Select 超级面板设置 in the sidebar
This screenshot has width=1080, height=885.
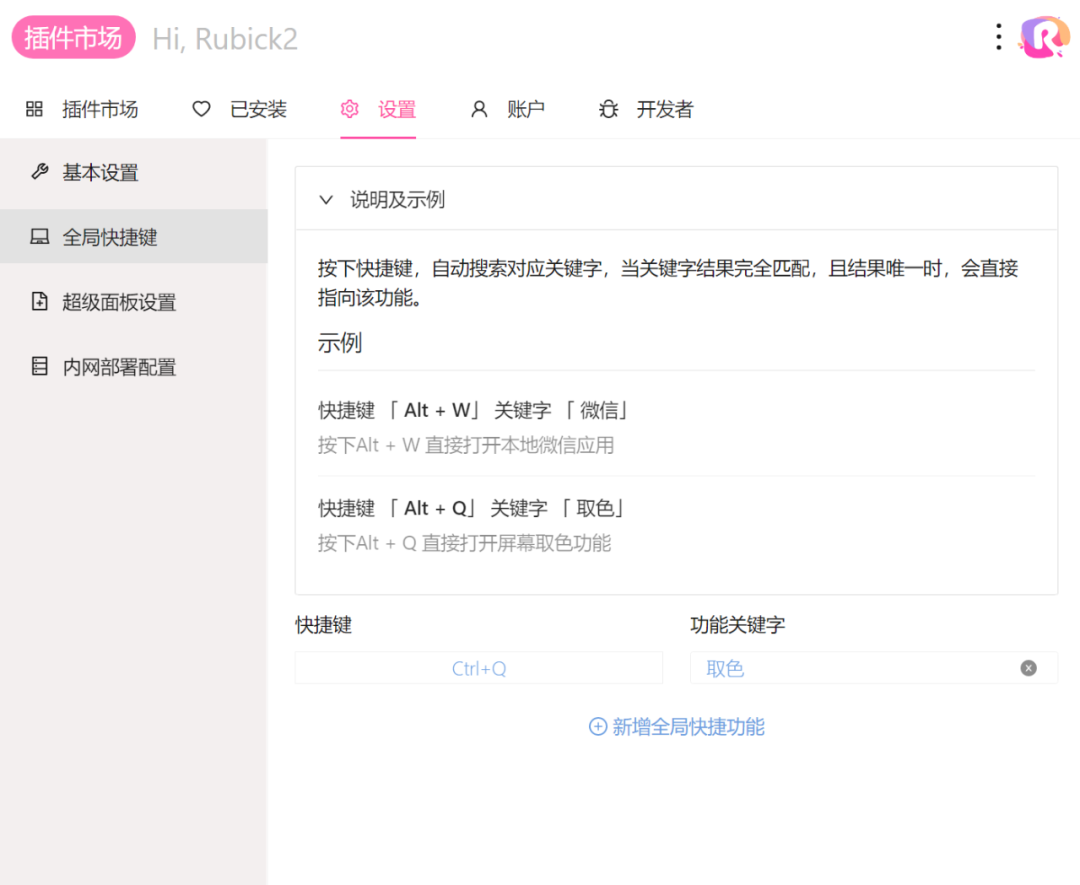click(x=118, y=301)
